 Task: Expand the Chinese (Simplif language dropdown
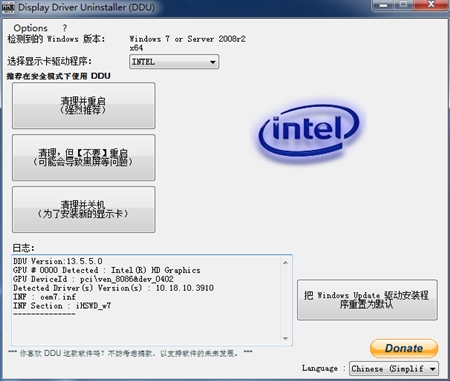click(394, 369)
